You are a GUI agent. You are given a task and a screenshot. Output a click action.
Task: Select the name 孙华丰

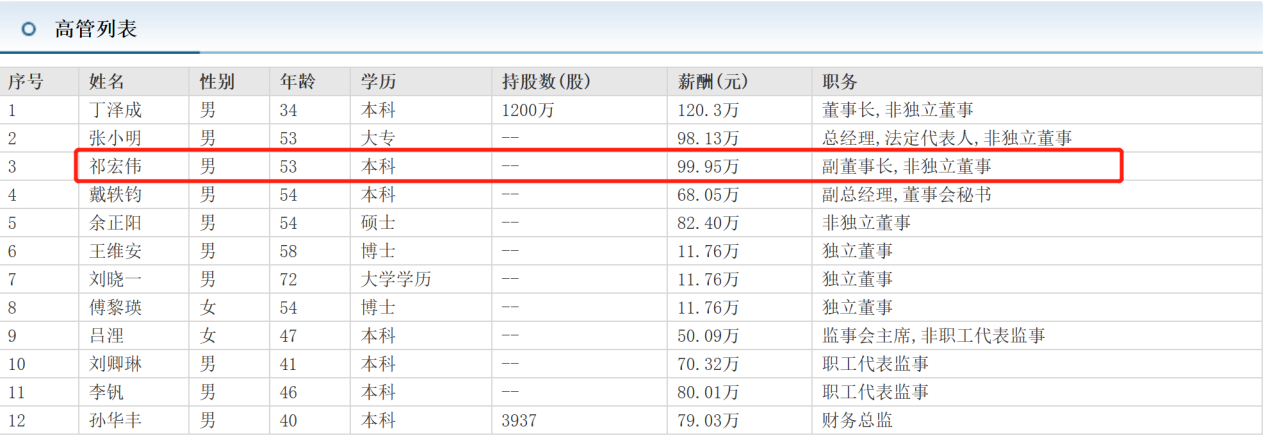tap(115, 421)
